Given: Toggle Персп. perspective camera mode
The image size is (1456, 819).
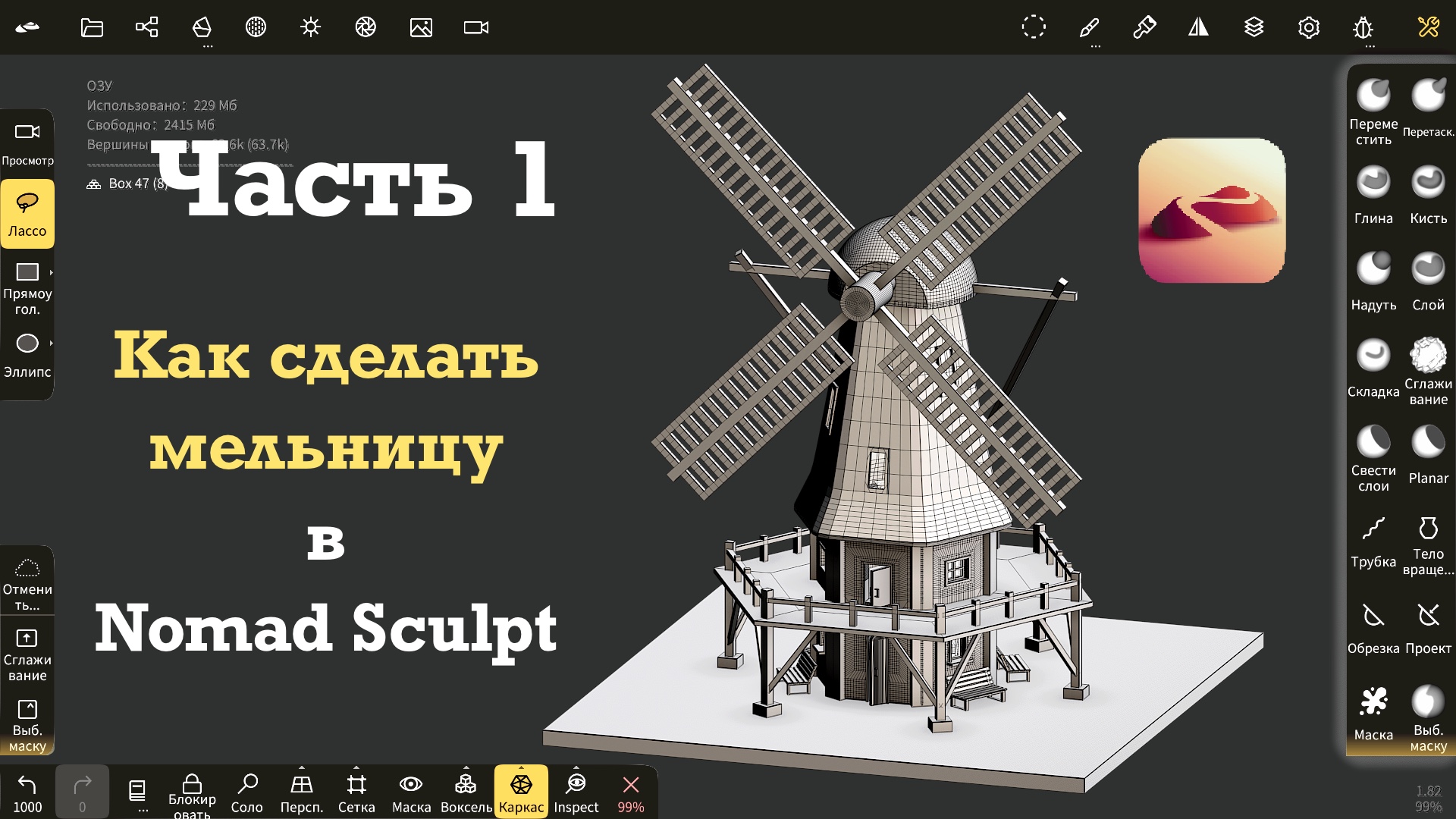Looking at the screenshot, I should [x=302, y=792].
